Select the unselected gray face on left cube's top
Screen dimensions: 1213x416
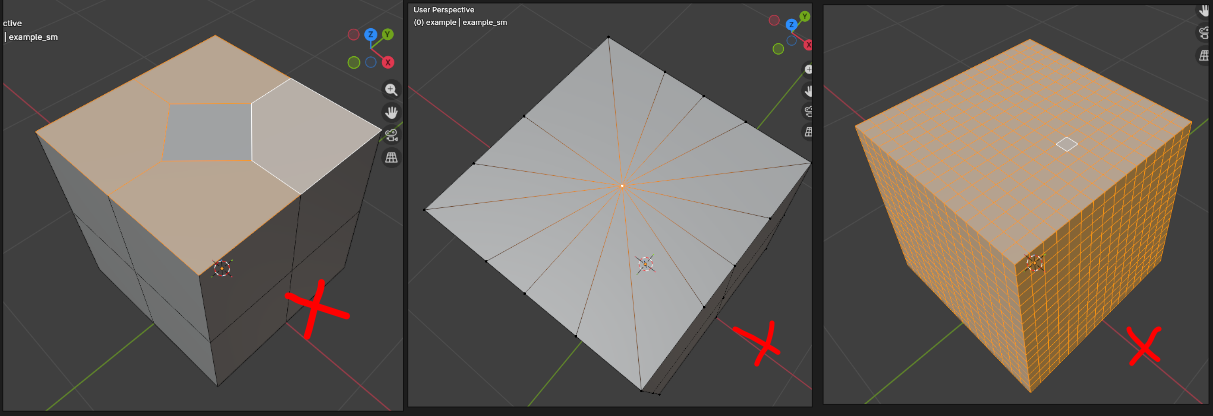tap(206, 131)
